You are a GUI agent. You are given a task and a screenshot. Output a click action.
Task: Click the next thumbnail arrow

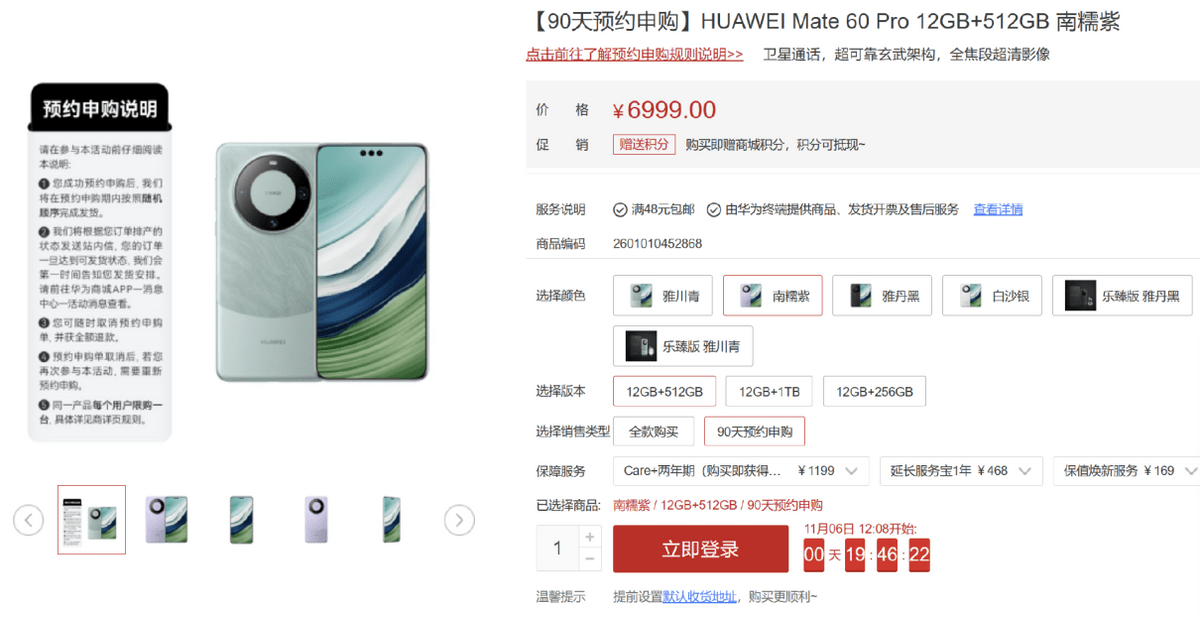click(x=459, y=520)
